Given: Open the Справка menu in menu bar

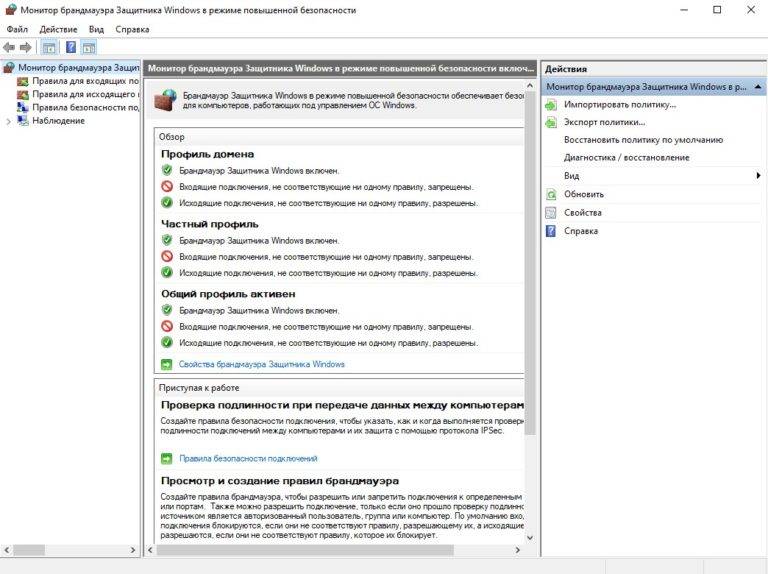Looking at the screenshot, I should tap(132, 29).
